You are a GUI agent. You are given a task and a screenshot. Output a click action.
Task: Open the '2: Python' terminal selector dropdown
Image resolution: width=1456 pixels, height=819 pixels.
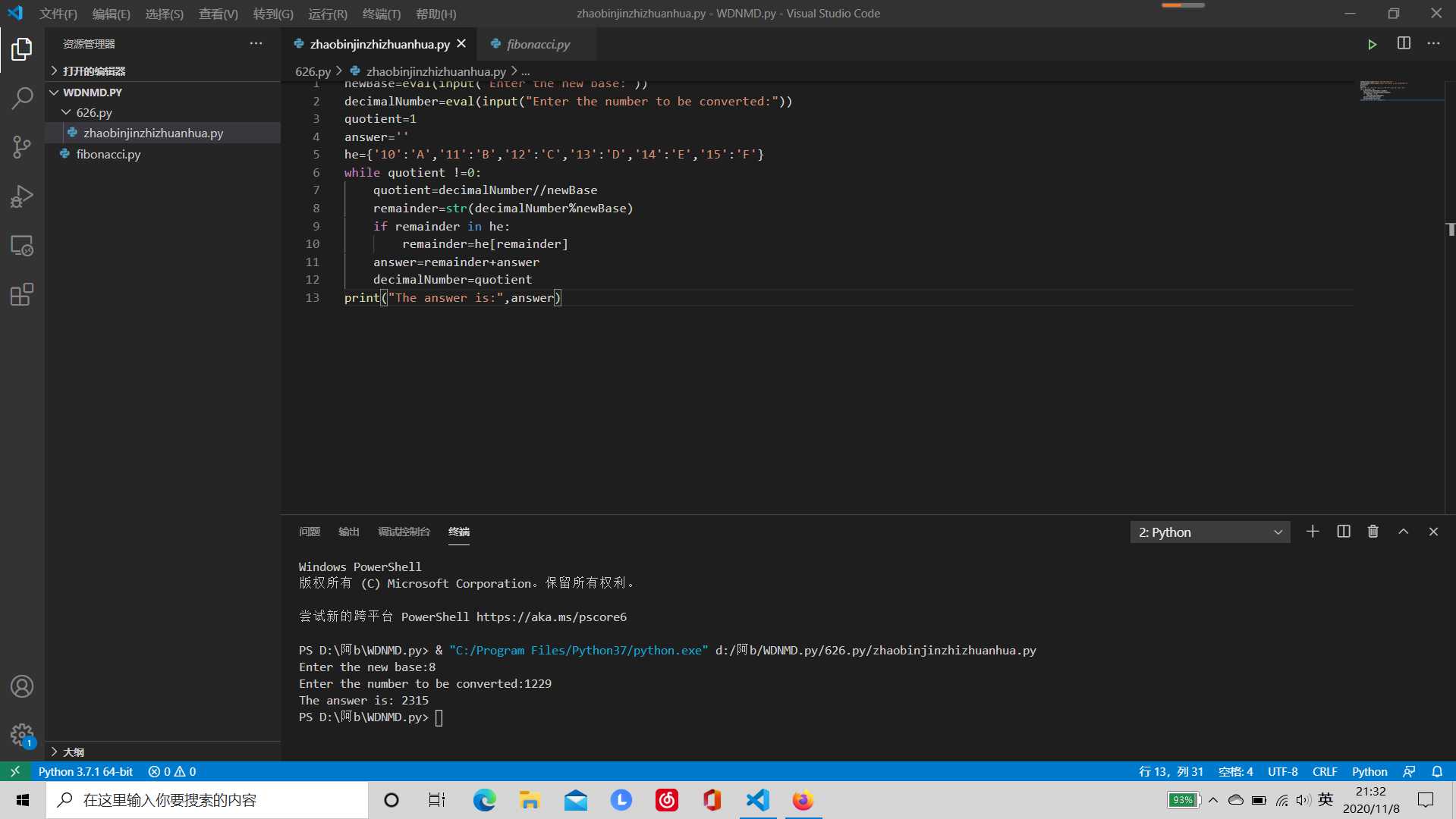coord(1209,532)
